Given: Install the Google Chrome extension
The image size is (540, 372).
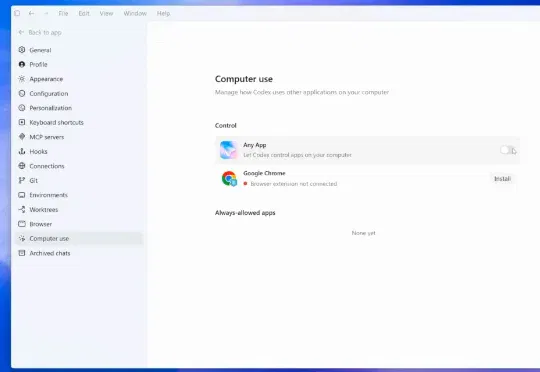Looking at the screenshot, I should [x=502, y=179].
